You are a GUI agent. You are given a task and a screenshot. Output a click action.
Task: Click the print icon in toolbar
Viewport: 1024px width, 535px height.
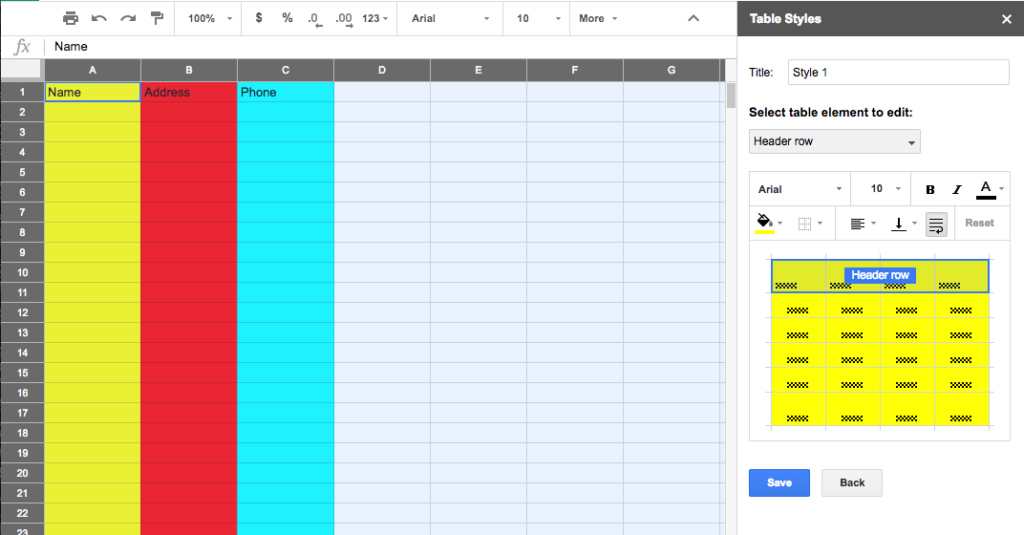click(x=70, y=18)
